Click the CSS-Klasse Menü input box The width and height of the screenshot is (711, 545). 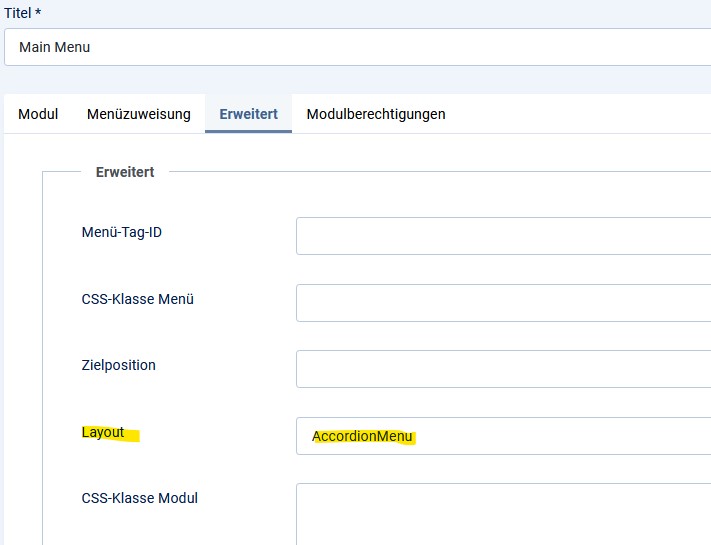503,303
